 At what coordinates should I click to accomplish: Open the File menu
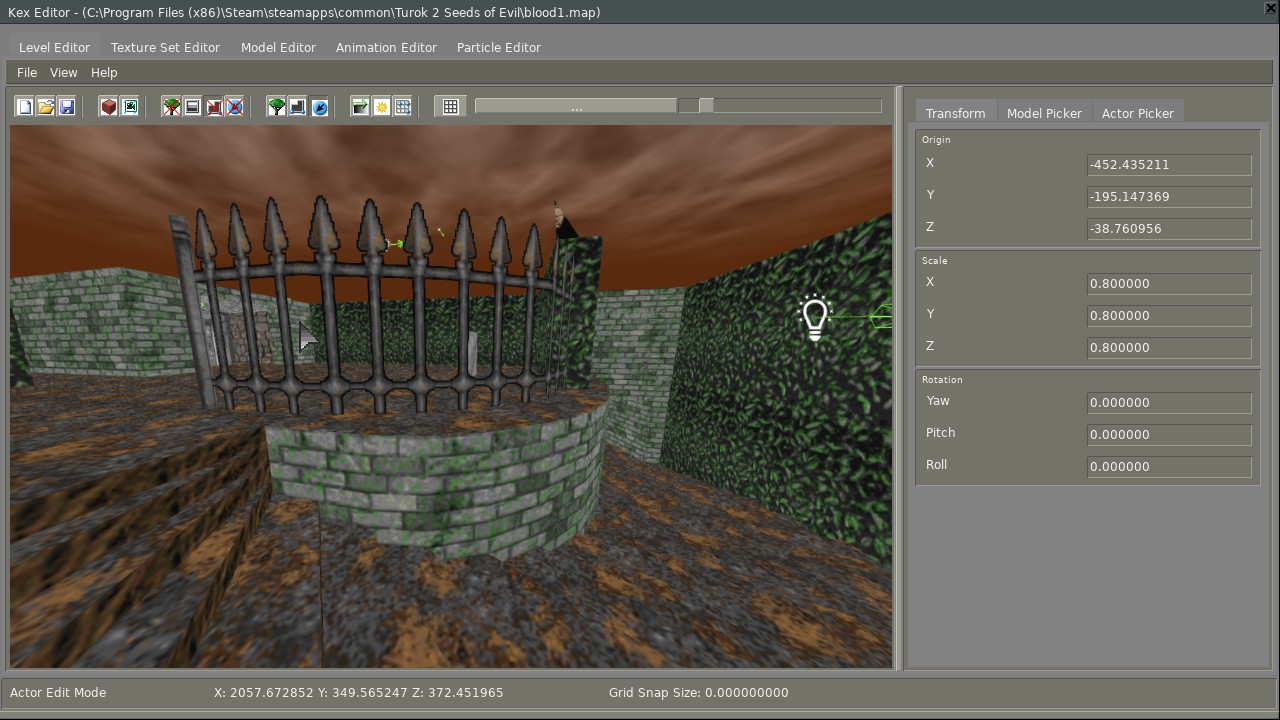click(27, 72)
